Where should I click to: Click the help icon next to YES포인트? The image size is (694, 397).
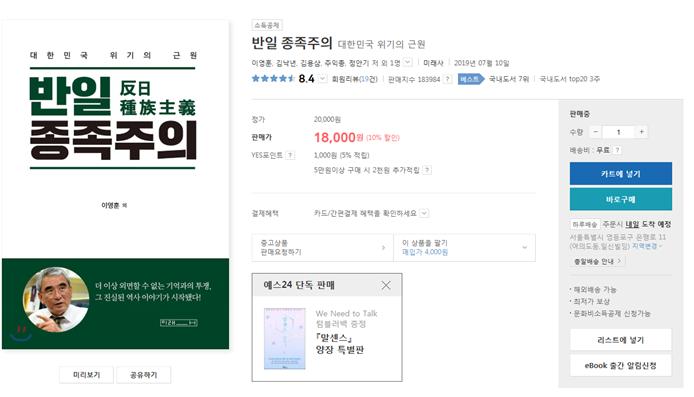coord(290,155)
